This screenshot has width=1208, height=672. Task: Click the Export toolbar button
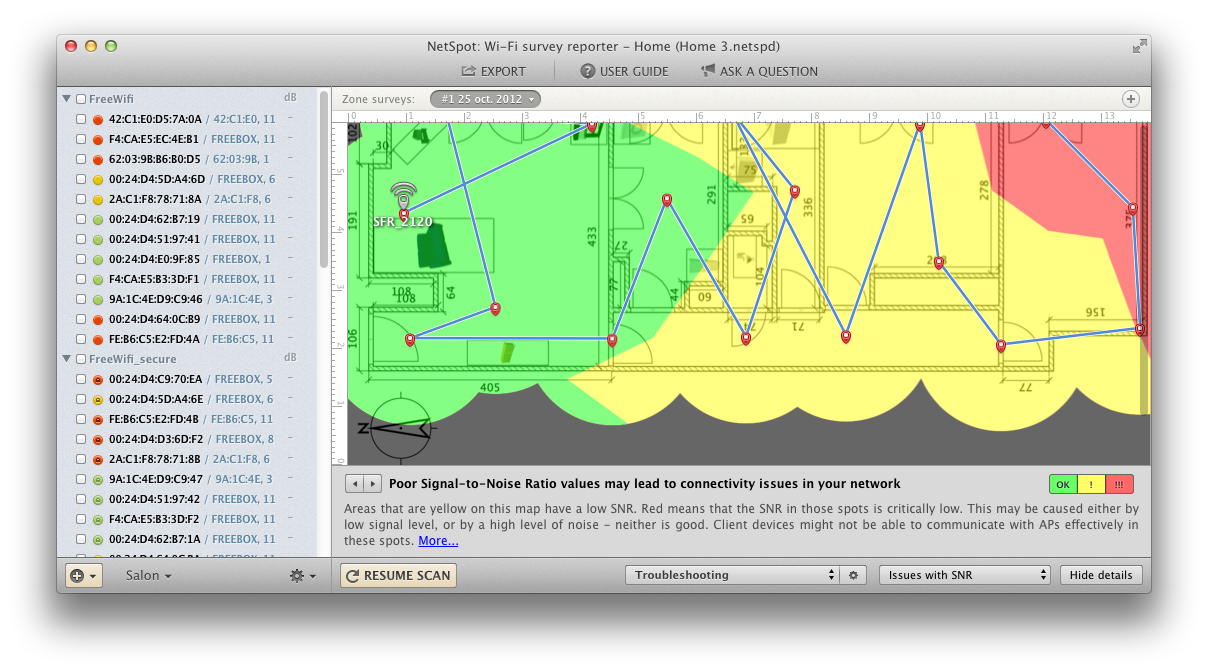pyautogui.click(x=493, y=71)
